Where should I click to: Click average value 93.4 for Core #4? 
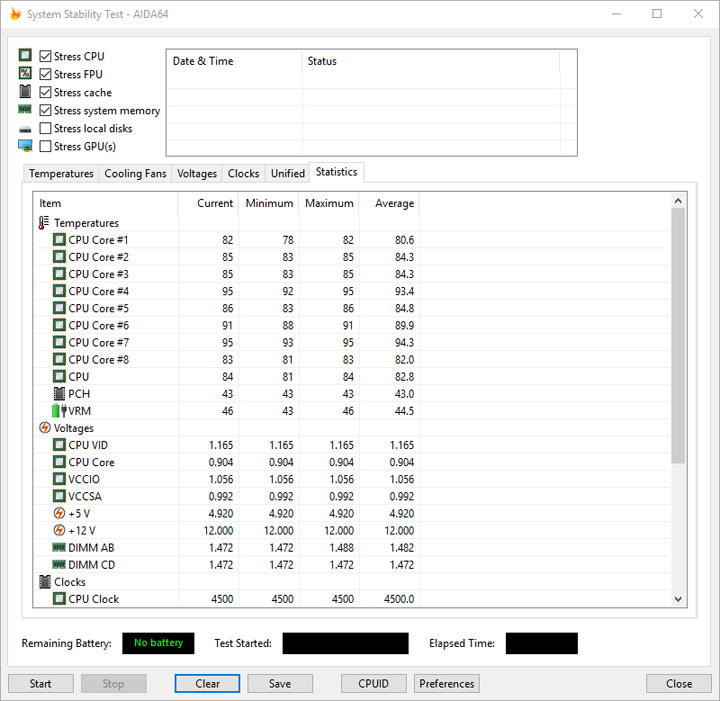(x=404, y=291)
